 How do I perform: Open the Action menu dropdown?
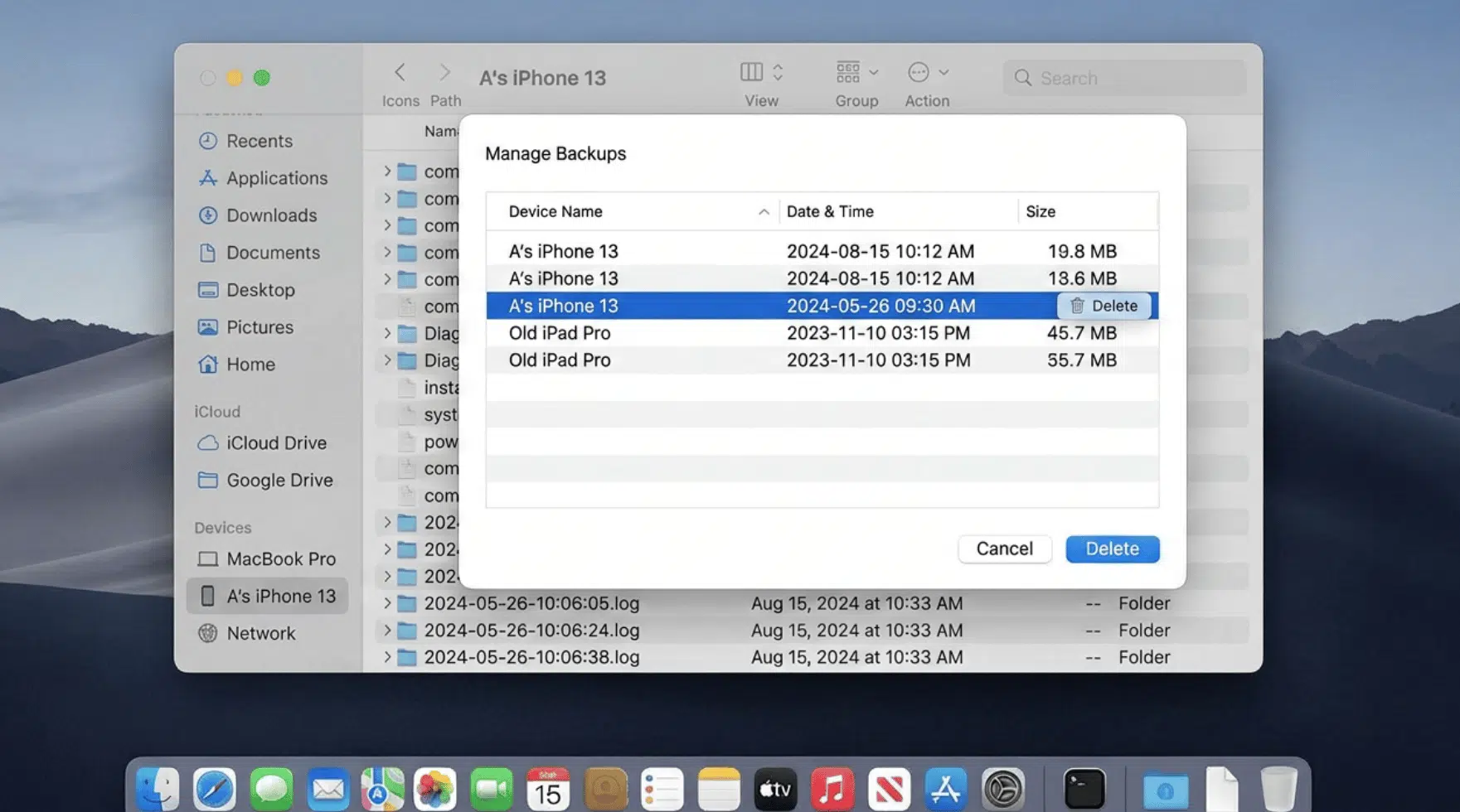927,72
